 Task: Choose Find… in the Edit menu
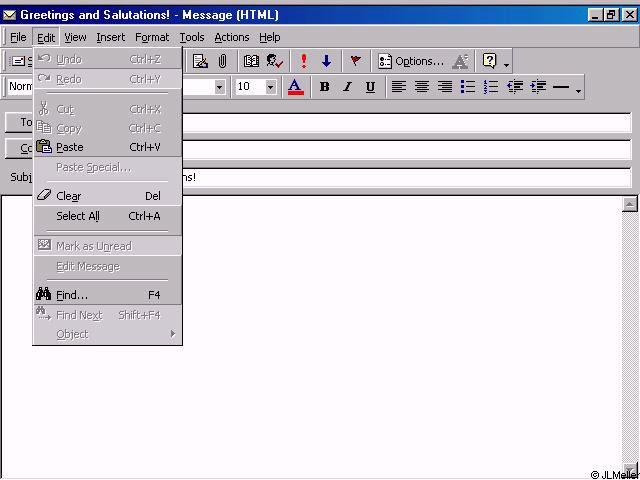tap(107, 295)
